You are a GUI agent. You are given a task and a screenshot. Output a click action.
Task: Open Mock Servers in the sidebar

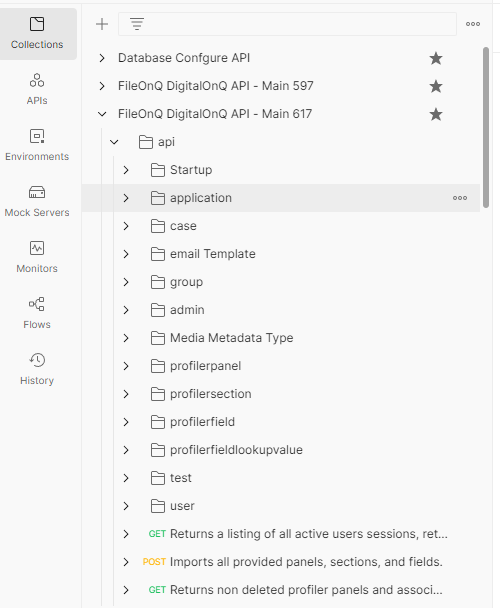[37, 202]
